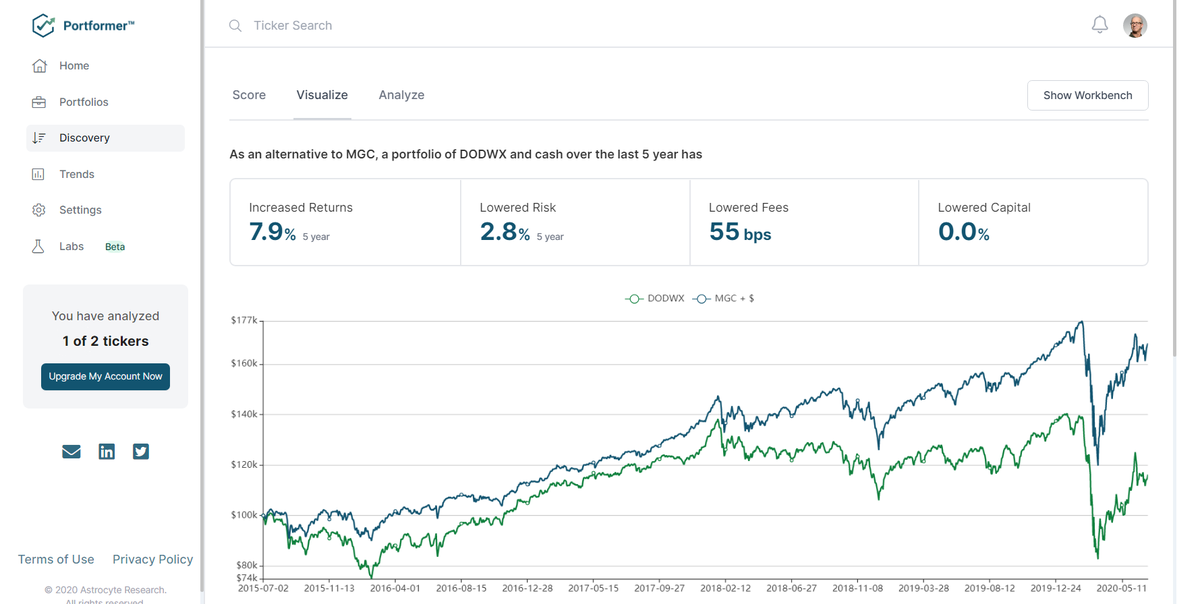Image resolution: width=1200 pixels, height=604 pixels.
Task: Open the Twitter icon
Action: click(x=141, y=452)
